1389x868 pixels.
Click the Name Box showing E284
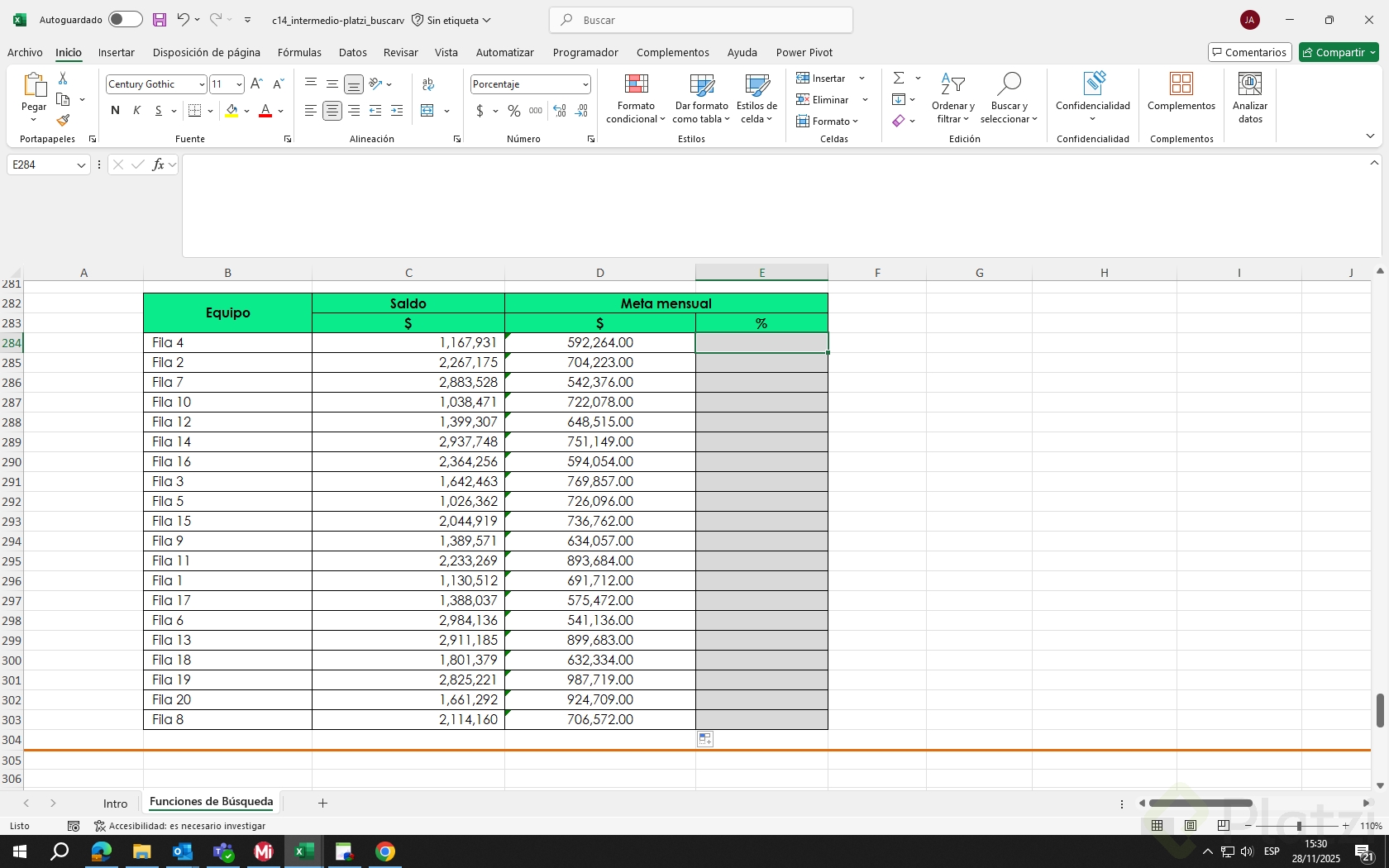pyautogui.click(x=48, y=165)
